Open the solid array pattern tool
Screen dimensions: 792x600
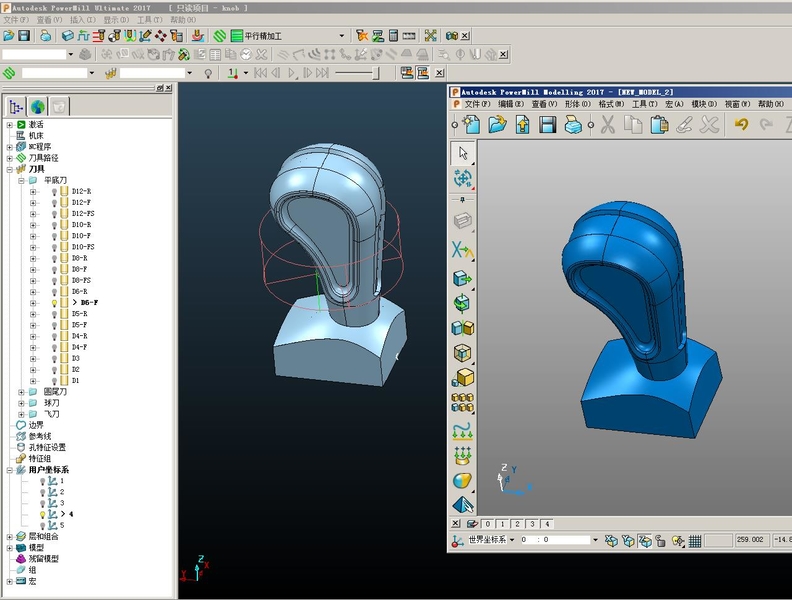[x=463, y=403]
